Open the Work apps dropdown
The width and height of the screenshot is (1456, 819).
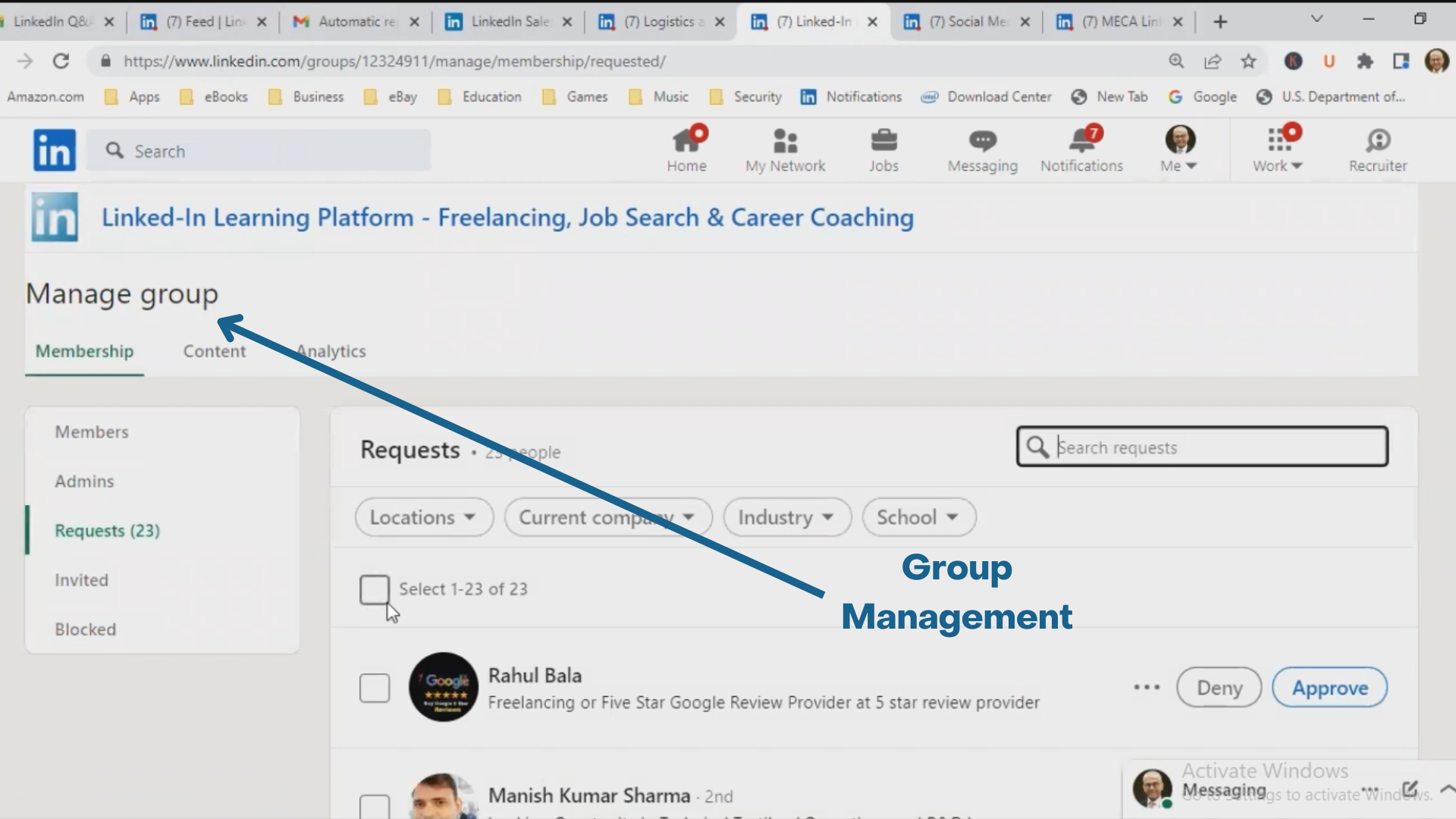[1278, 149]
